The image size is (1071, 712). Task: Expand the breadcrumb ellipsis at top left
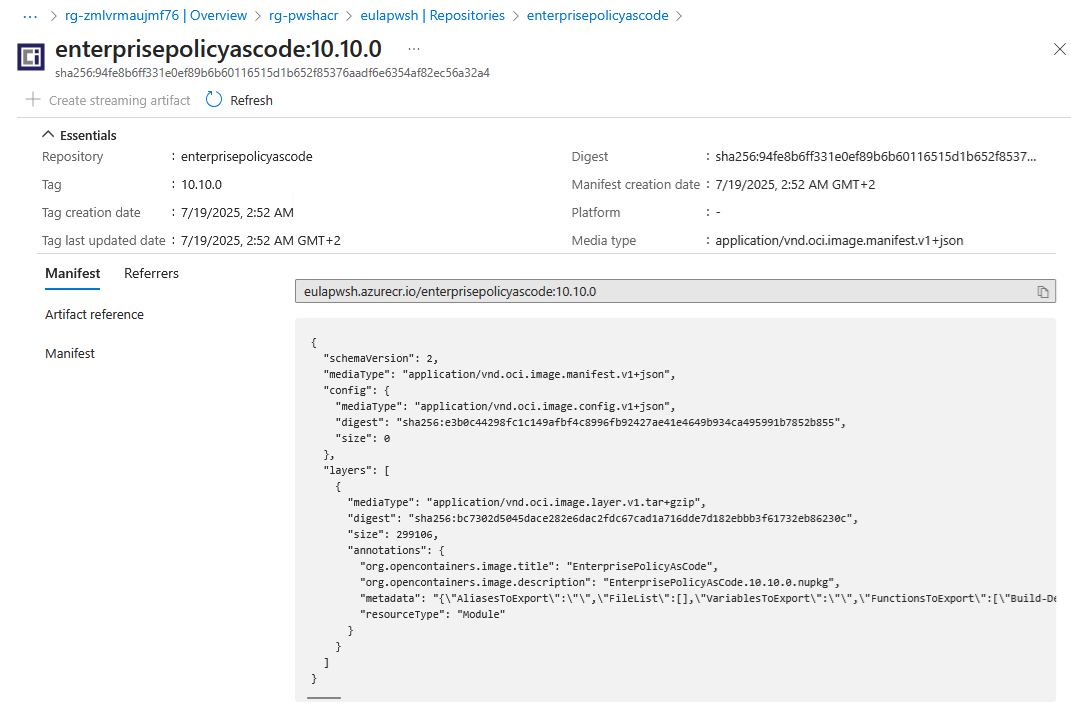coord(30,16)
